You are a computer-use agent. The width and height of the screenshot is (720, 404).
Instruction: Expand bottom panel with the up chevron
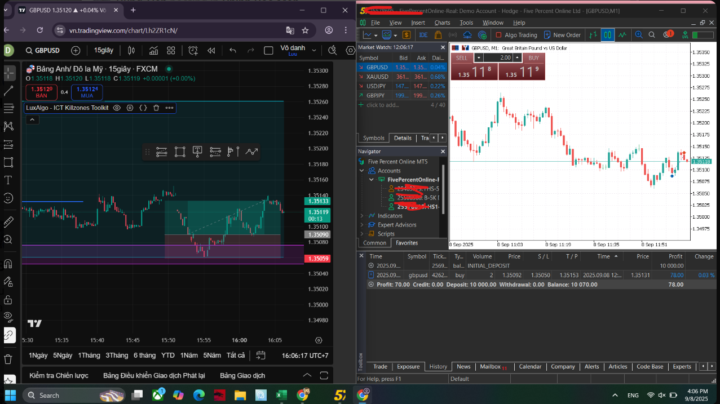307,376
